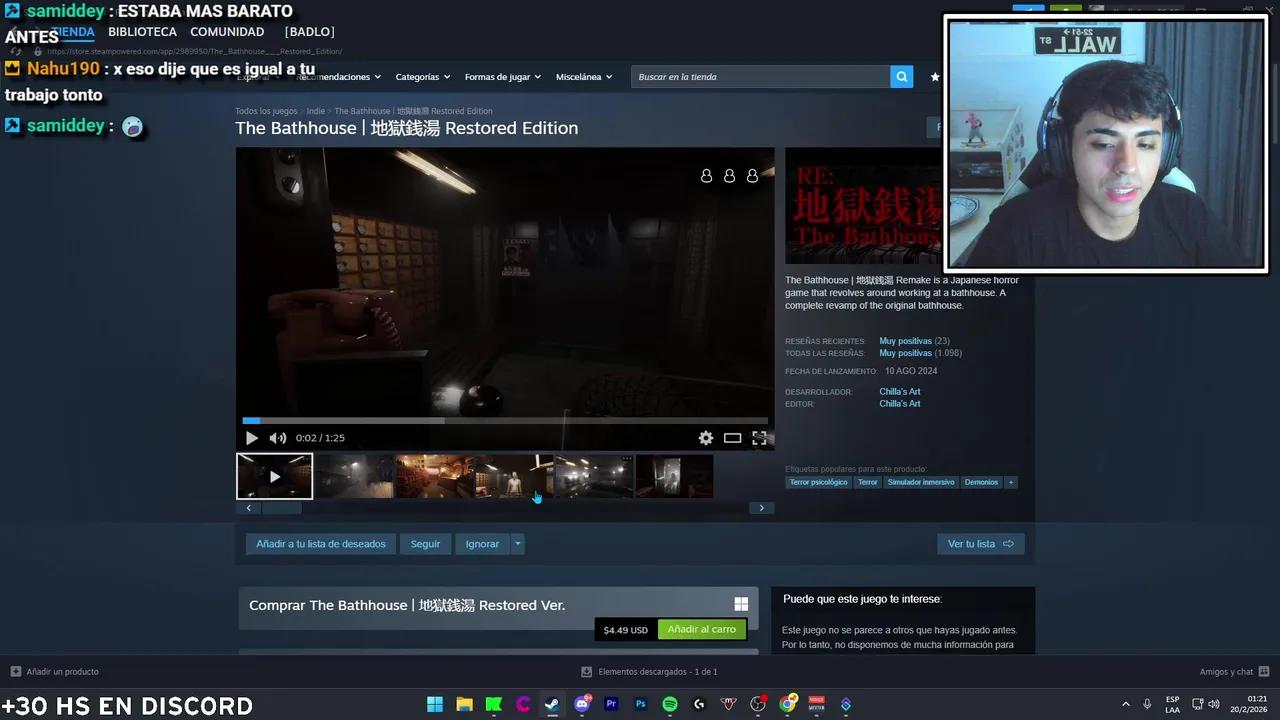Open the Windows Start menu

[435, 704]
